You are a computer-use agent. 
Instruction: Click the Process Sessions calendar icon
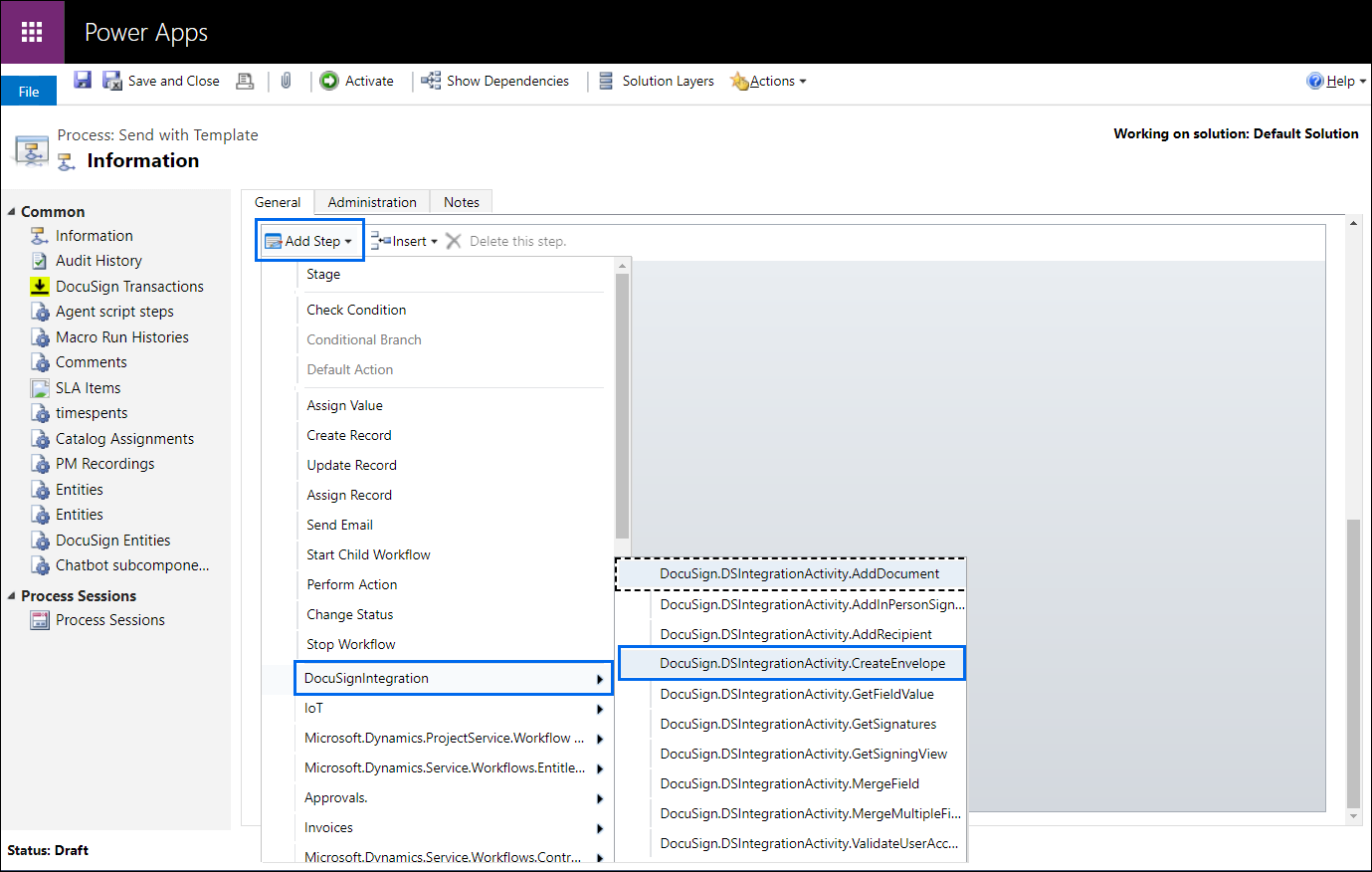click(40, 620)
